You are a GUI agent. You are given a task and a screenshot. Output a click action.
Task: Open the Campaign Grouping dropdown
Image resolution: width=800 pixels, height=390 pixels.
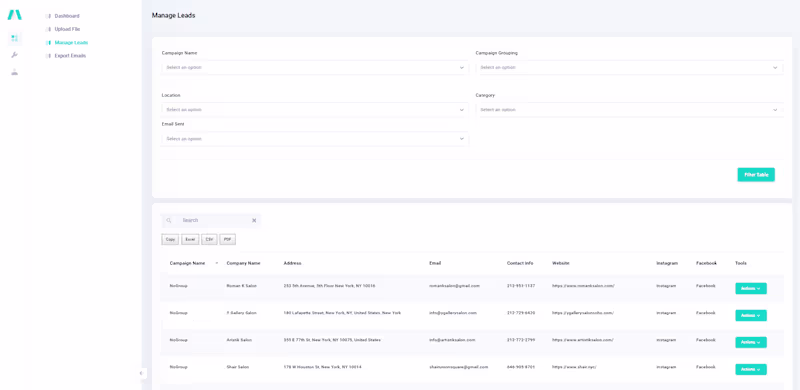pyautogui.click(x=629, y=67)
